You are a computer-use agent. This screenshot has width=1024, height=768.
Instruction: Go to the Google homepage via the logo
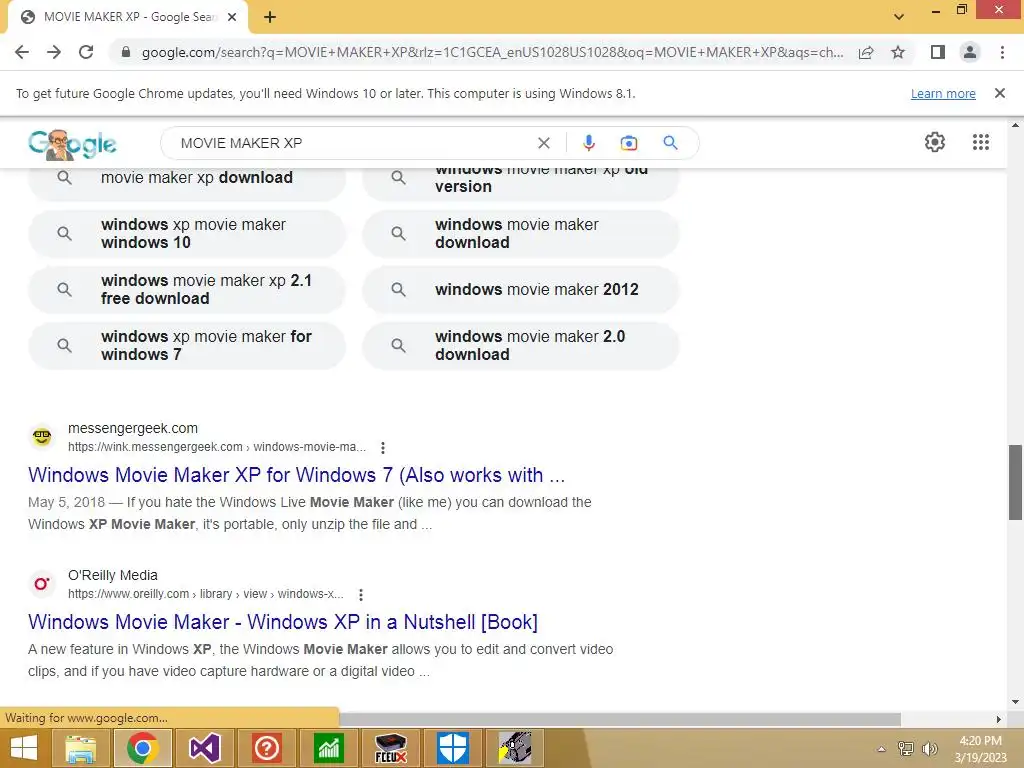[x=72, y=144]
